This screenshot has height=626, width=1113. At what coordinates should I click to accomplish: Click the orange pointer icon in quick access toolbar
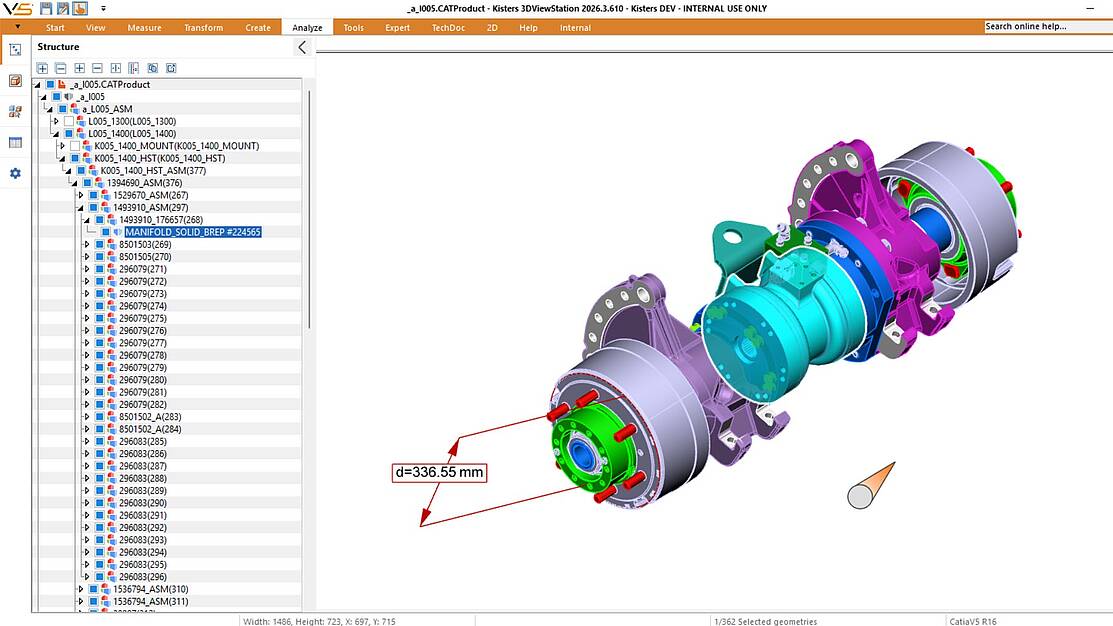[80, 9]
